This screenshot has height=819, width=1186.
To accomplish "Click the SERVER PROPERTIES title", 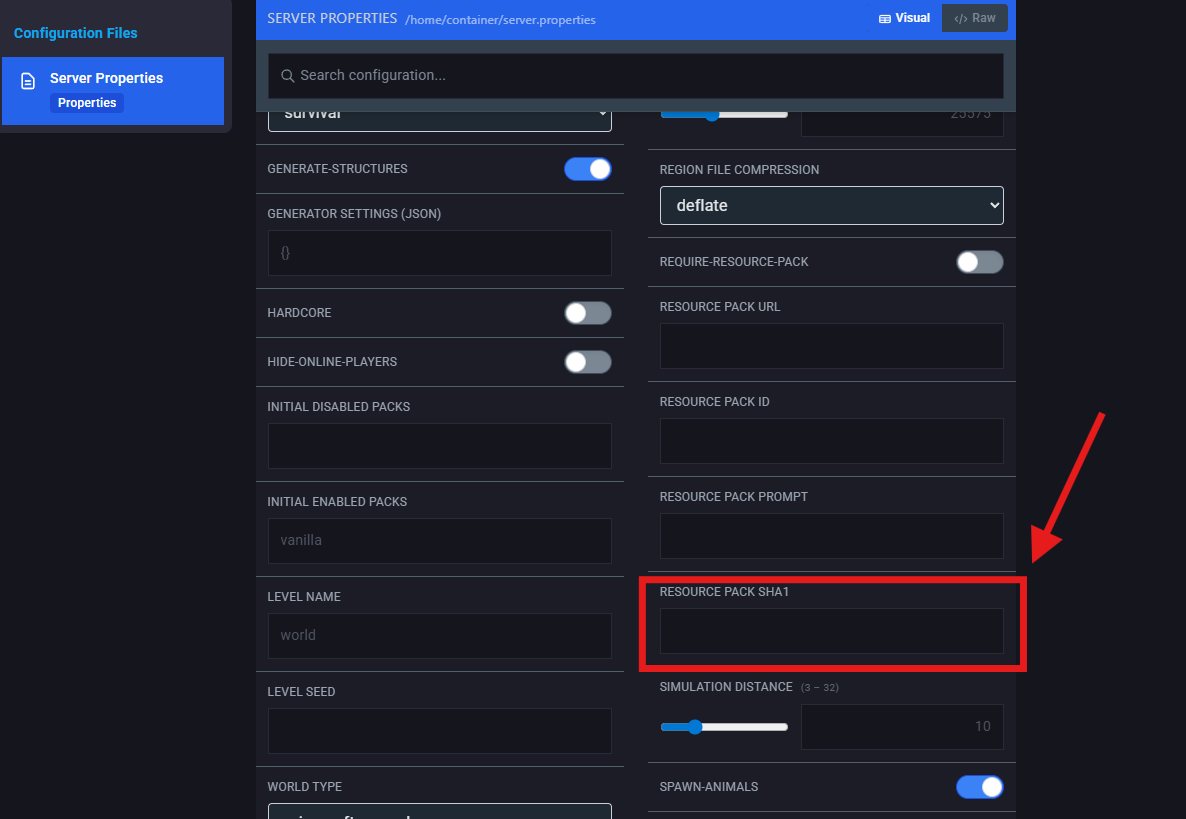I will (x=332, y=18).
